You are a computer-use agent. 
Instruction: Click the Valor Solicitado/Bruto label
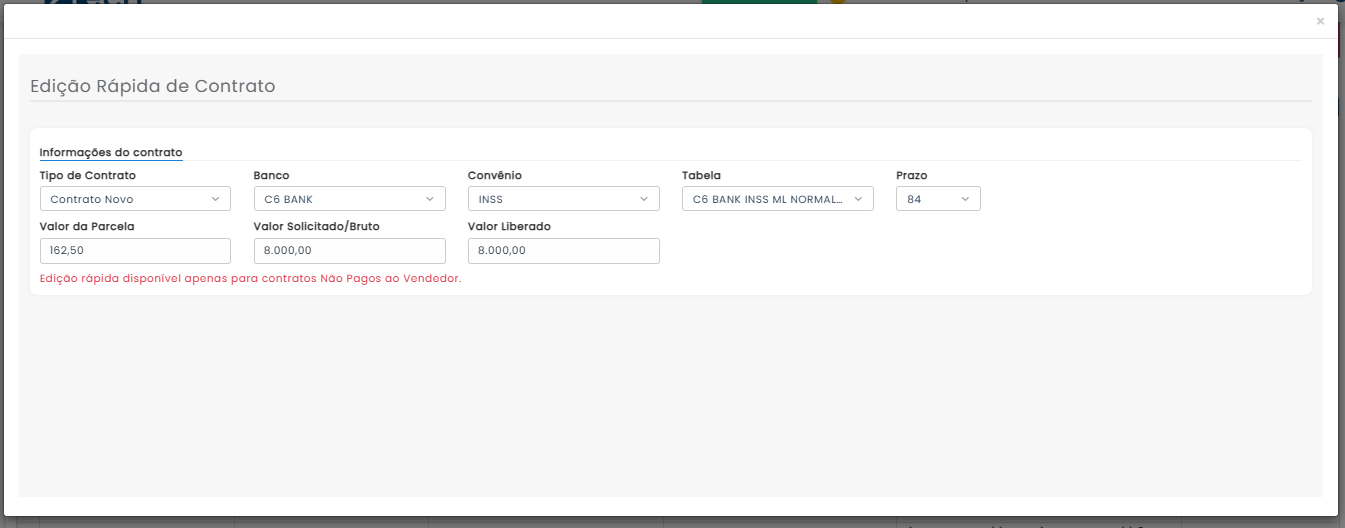pyautogui.click(x=317, y=227)
